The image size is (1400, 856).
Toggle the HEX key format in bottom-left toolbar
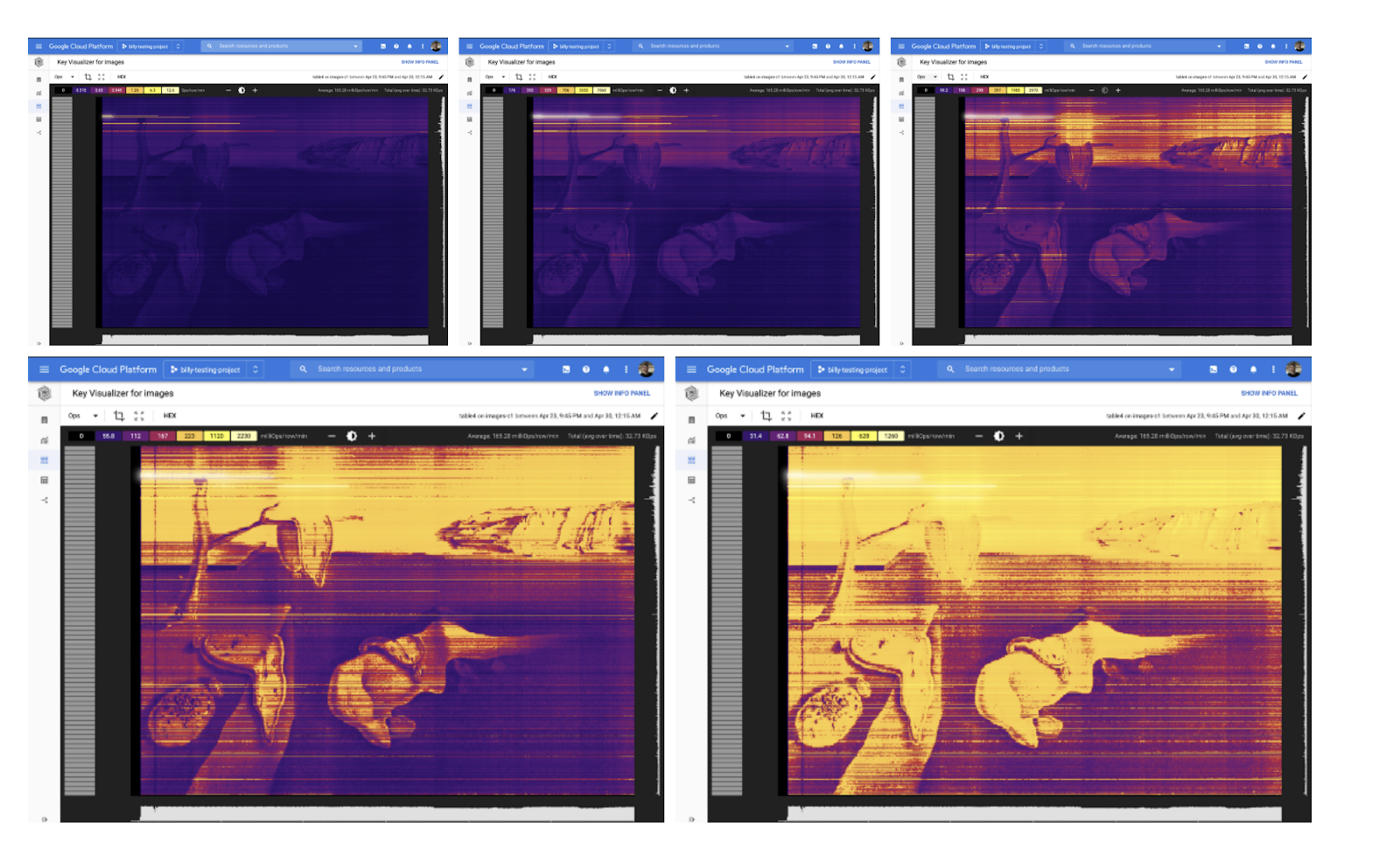[x=170, y=416]
